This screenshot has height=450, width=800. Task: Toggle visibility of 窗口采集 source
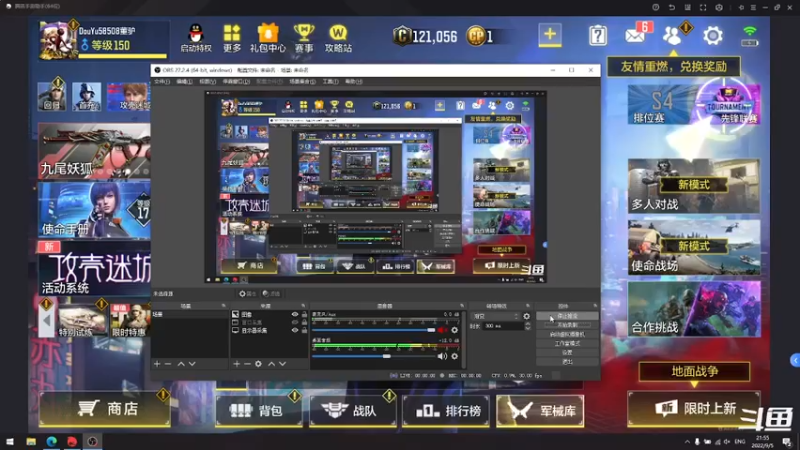coord(295,322)
